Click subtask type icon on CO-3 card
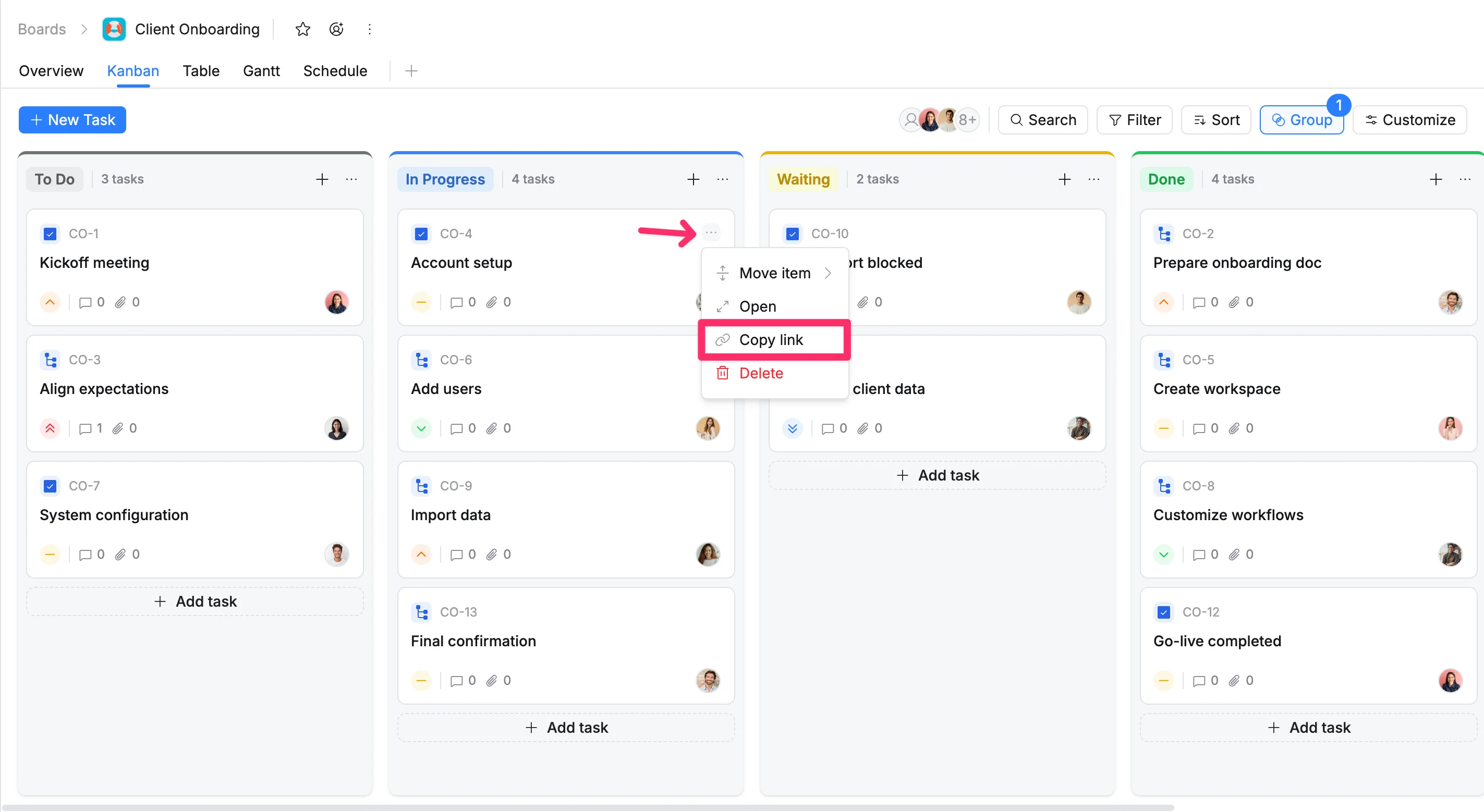 [50, 359]
